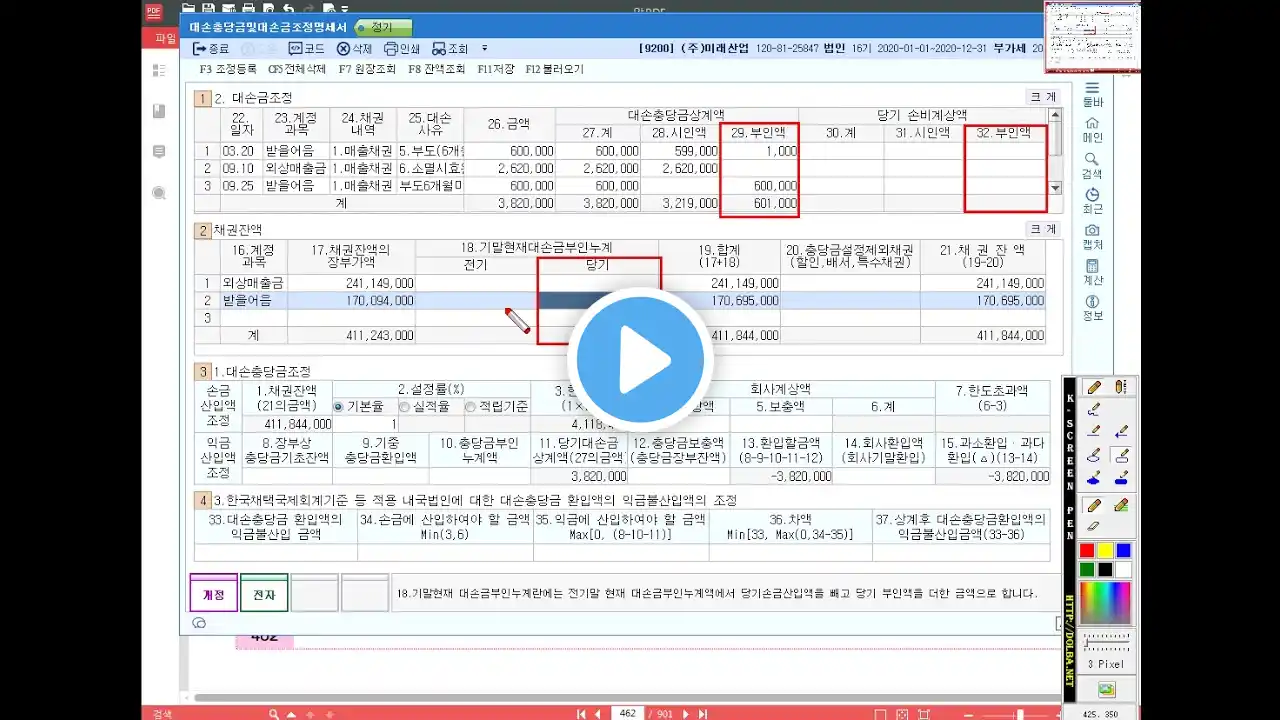Go to the next PDF page

tap(685, 713)
